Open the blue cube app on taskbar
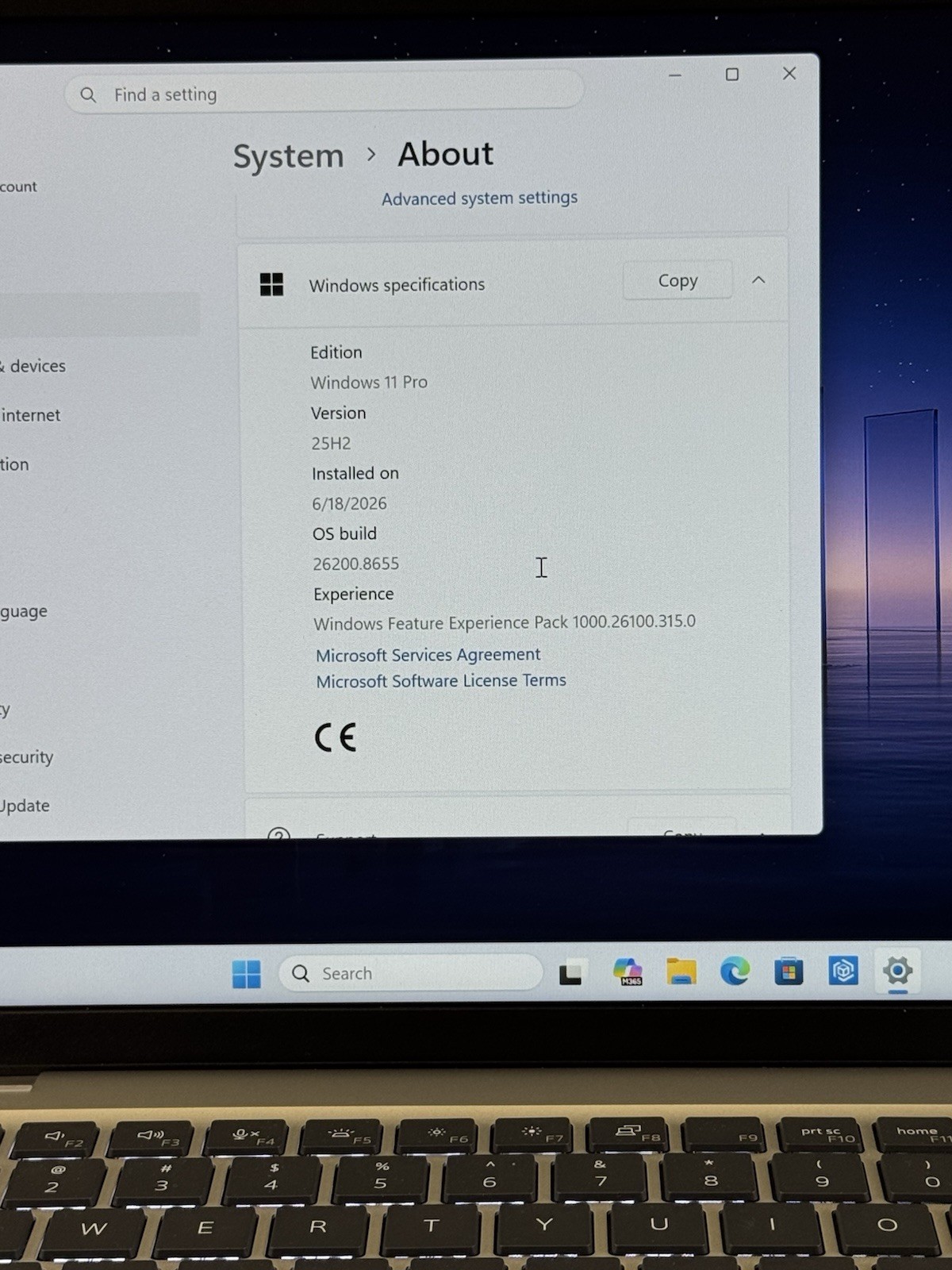952x1270 pixels. tap(843, 970)
